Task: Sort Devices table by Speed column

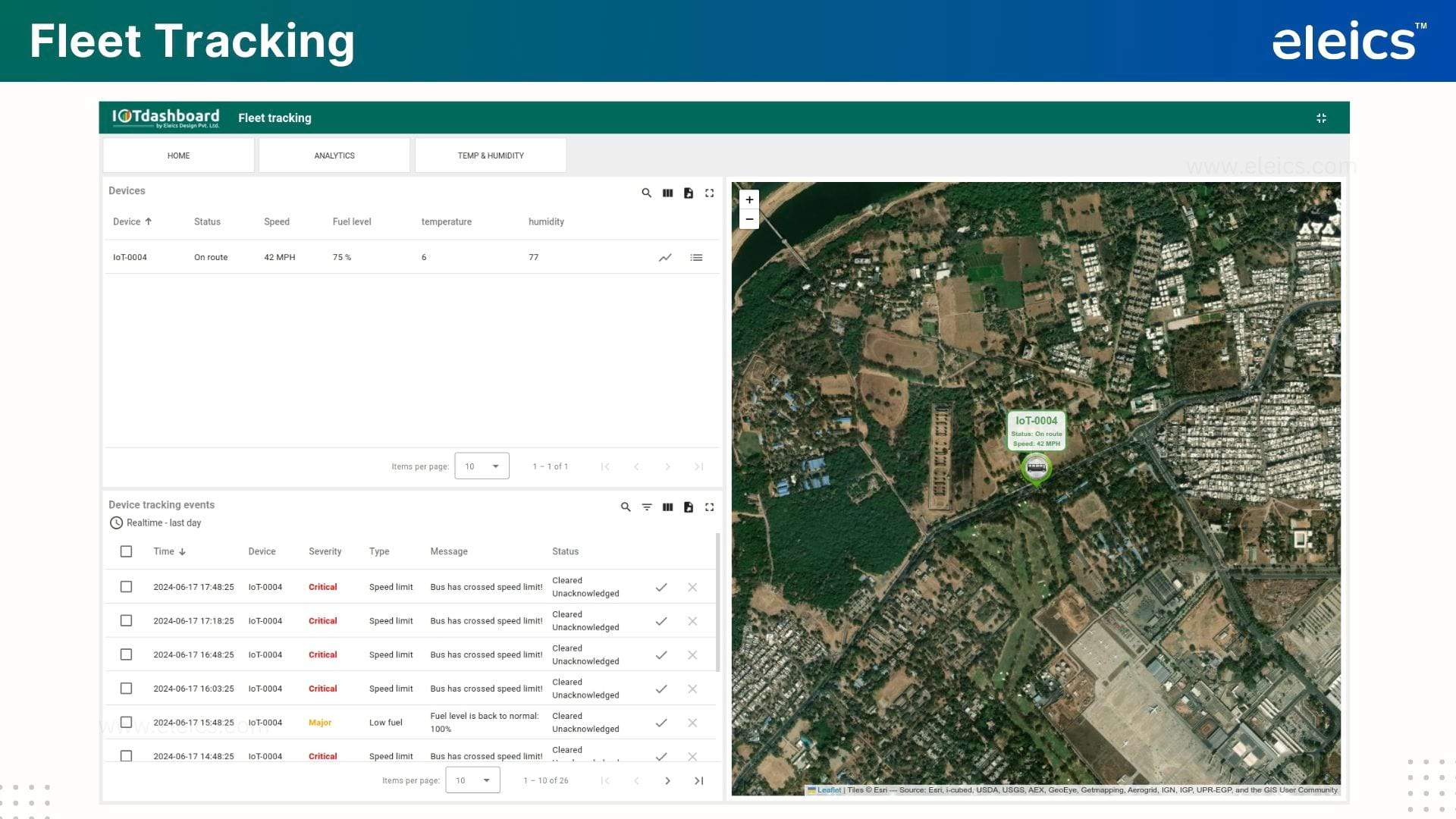Action: point(277,222)
